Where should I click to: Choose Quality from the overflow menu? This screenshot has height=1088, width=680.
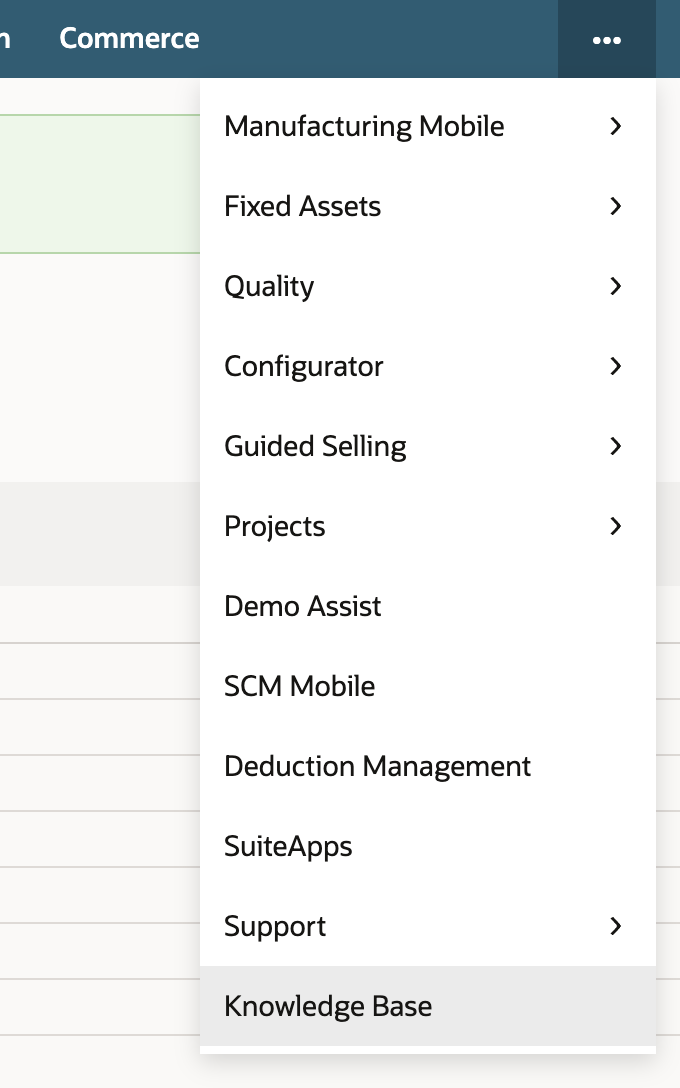(x=427, y=286)
